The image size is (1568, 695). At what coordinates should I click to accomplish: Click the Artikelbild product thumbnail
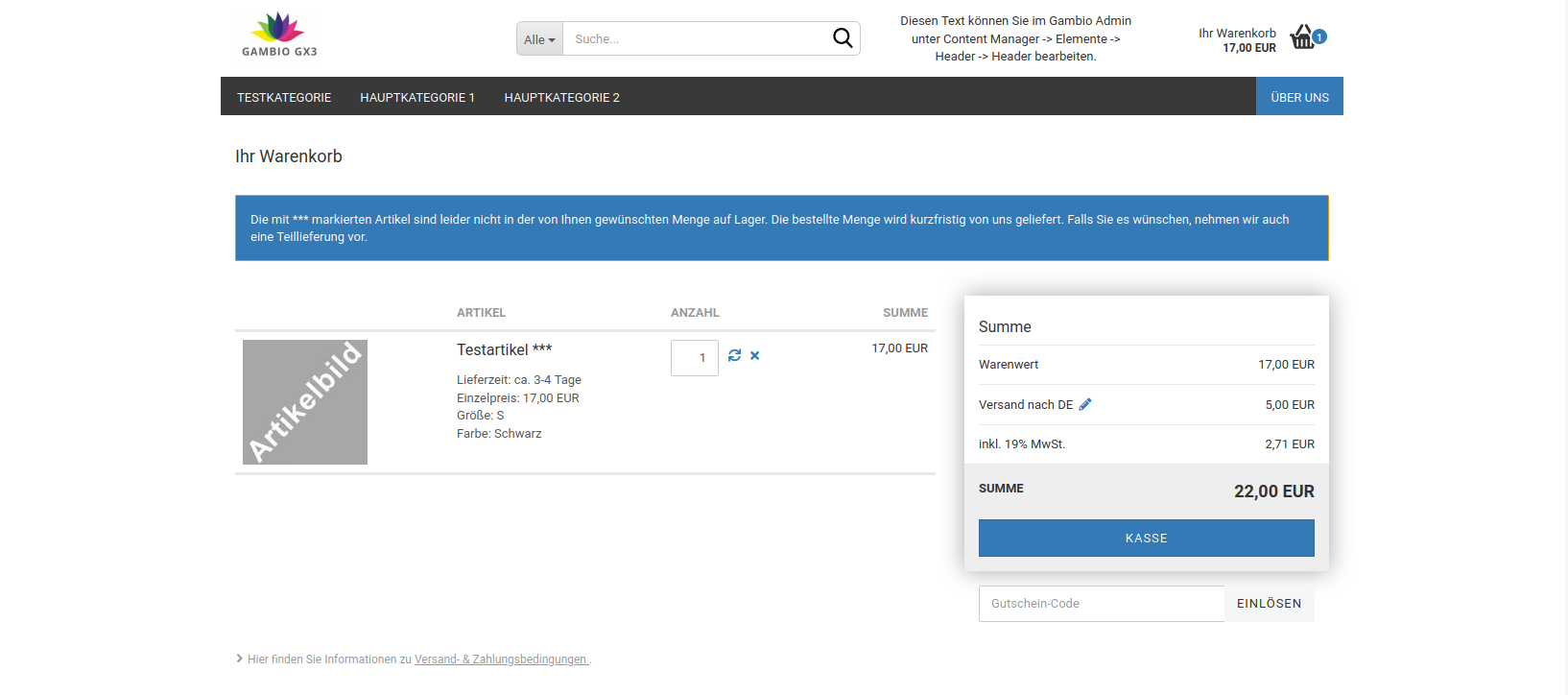click(x=305, y=402)
